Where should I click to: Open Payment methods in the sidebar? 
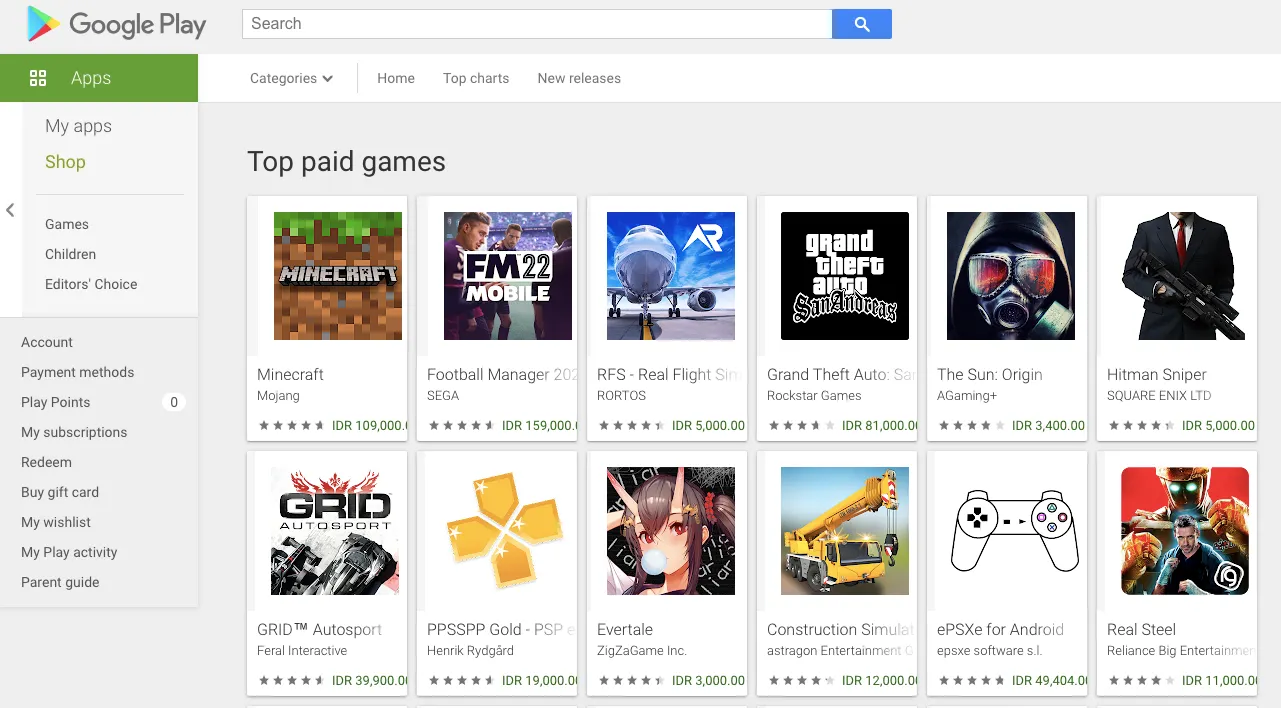tap(77, 372)
